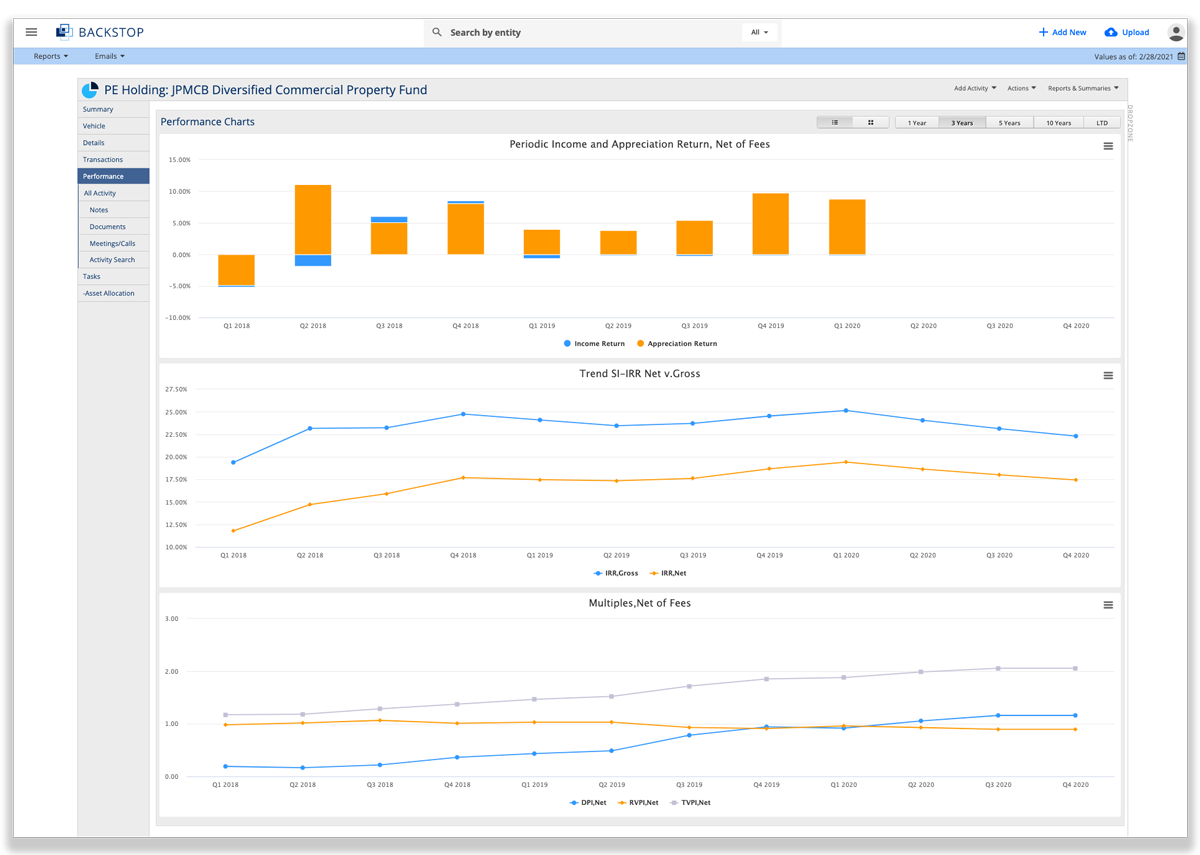Toggle DPI,Net legend series
Image resolution: width=1200 pixels, height=855 pixels.
tap(588, 802)
